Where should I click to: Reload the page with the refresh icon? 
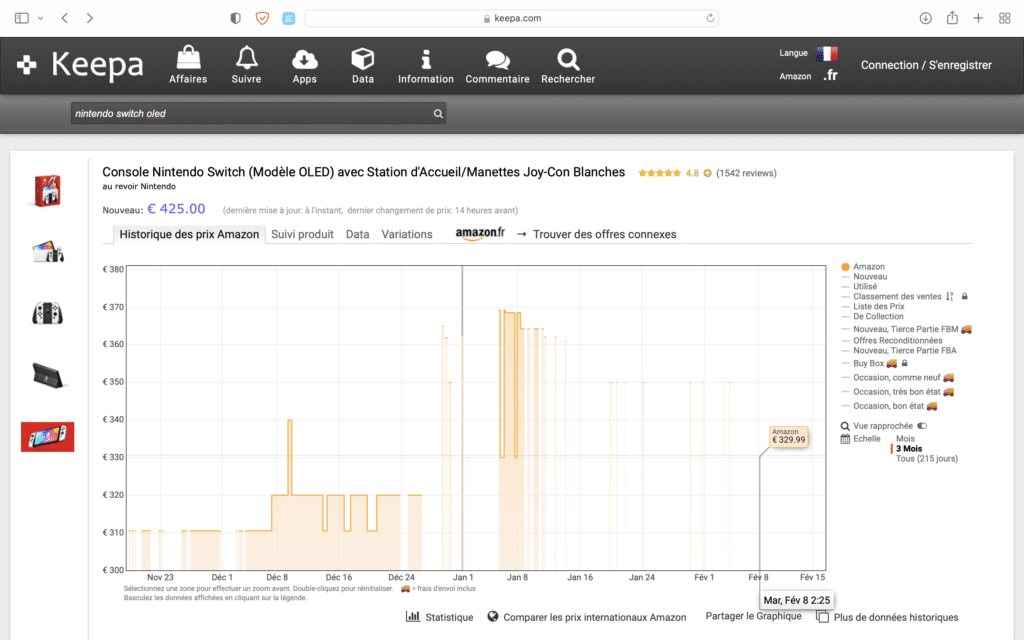[710, 18]
